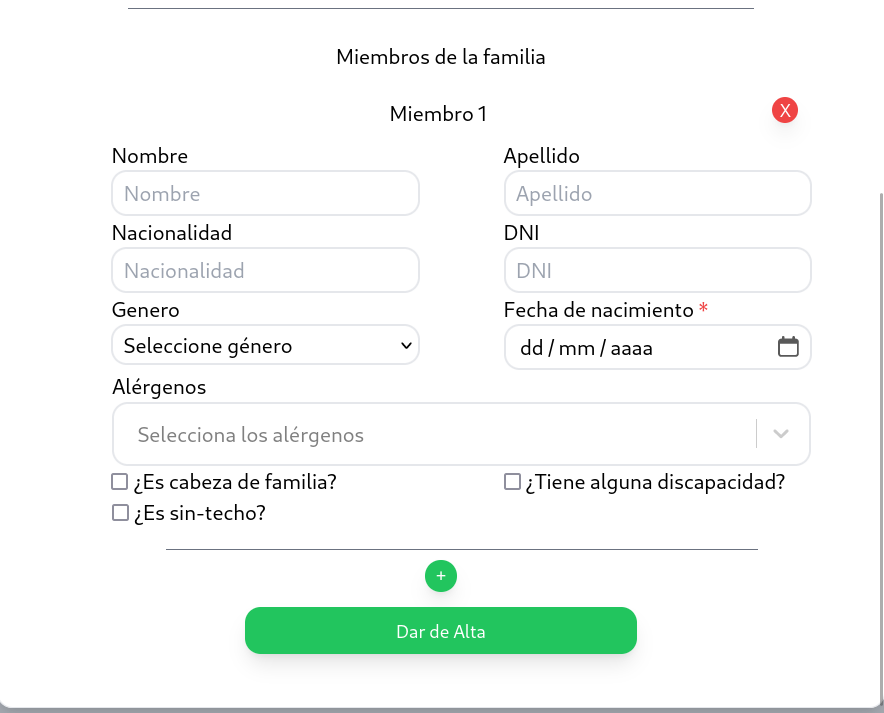Open the calendar date picker icon

788,347
